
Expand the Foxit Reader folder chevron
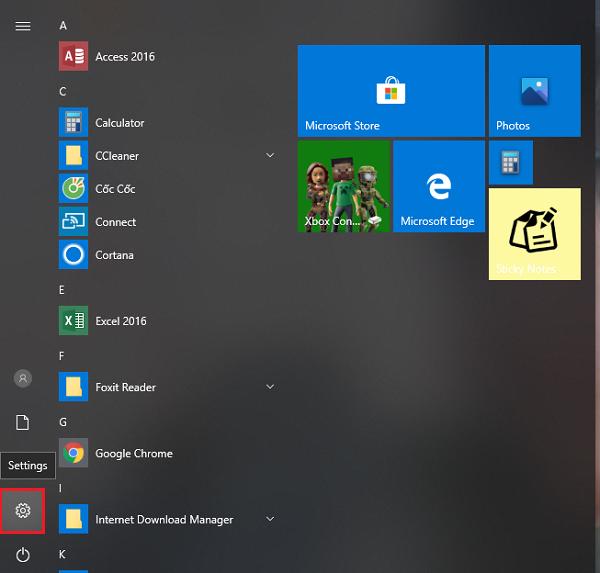270,387
